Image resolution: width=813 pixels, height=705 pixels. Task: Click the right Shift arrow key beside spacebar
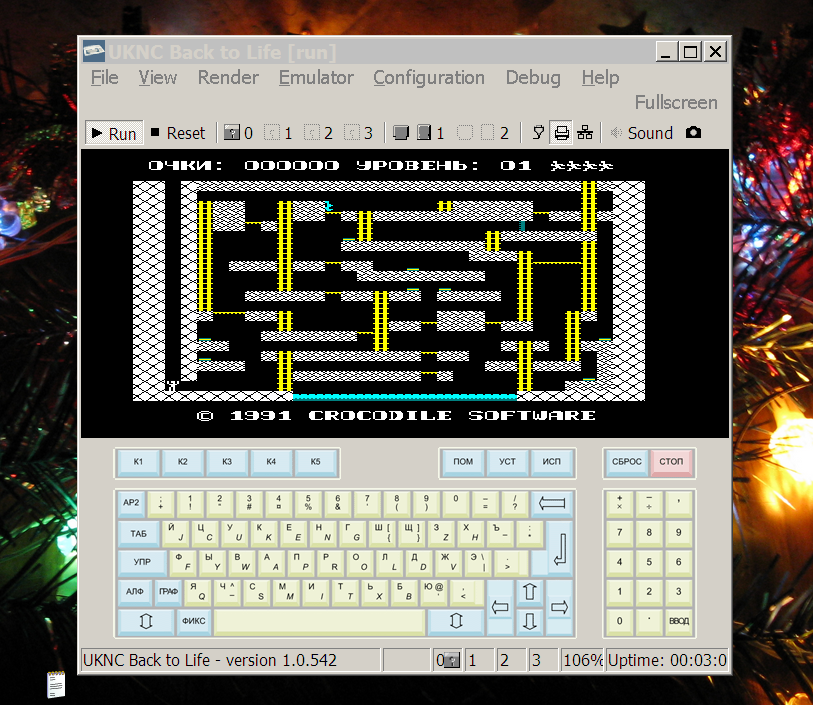(456, 622)
